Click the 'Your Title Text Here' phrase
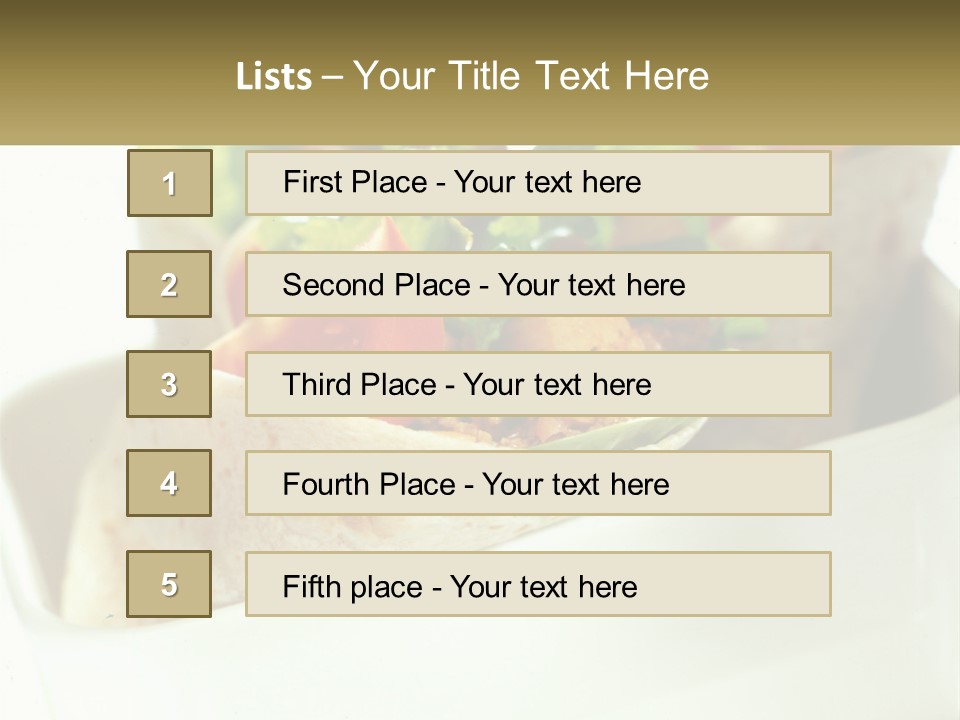 point(531,76)
